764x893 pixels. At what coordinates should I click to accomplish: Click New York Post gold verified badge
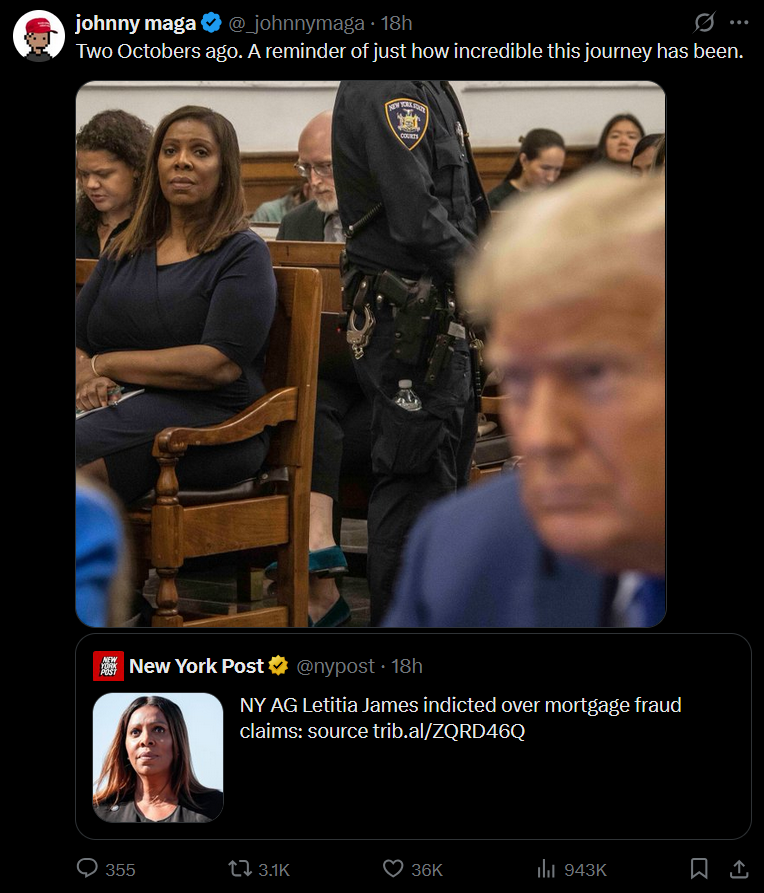coord(279,665)
